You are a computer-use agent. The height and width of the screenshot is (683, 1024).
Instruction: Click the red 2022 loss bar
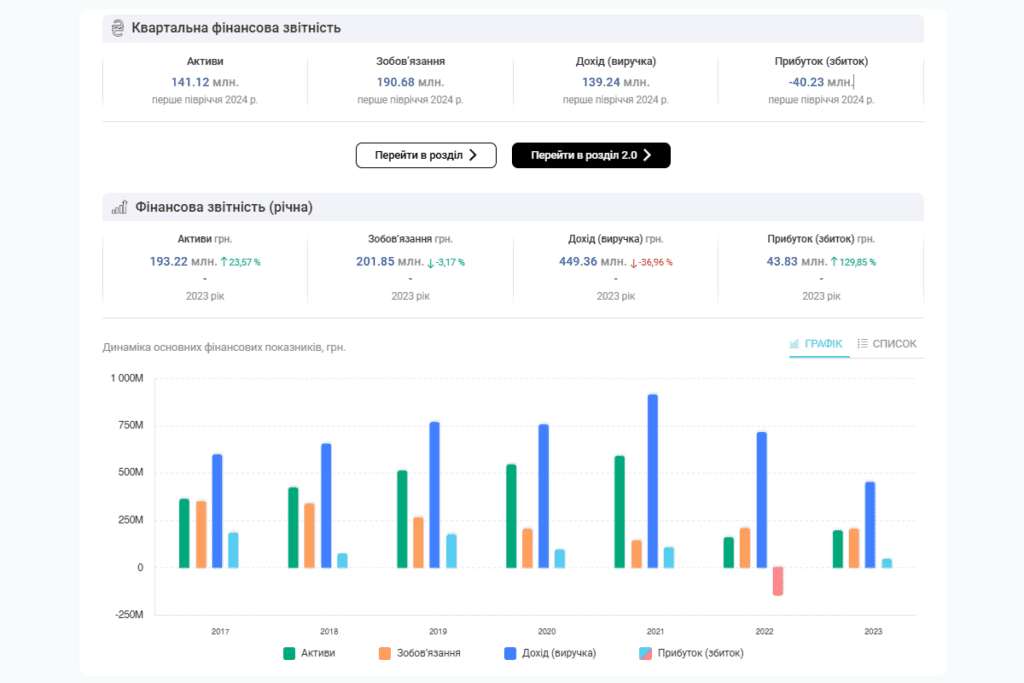(x=777, y=581)
